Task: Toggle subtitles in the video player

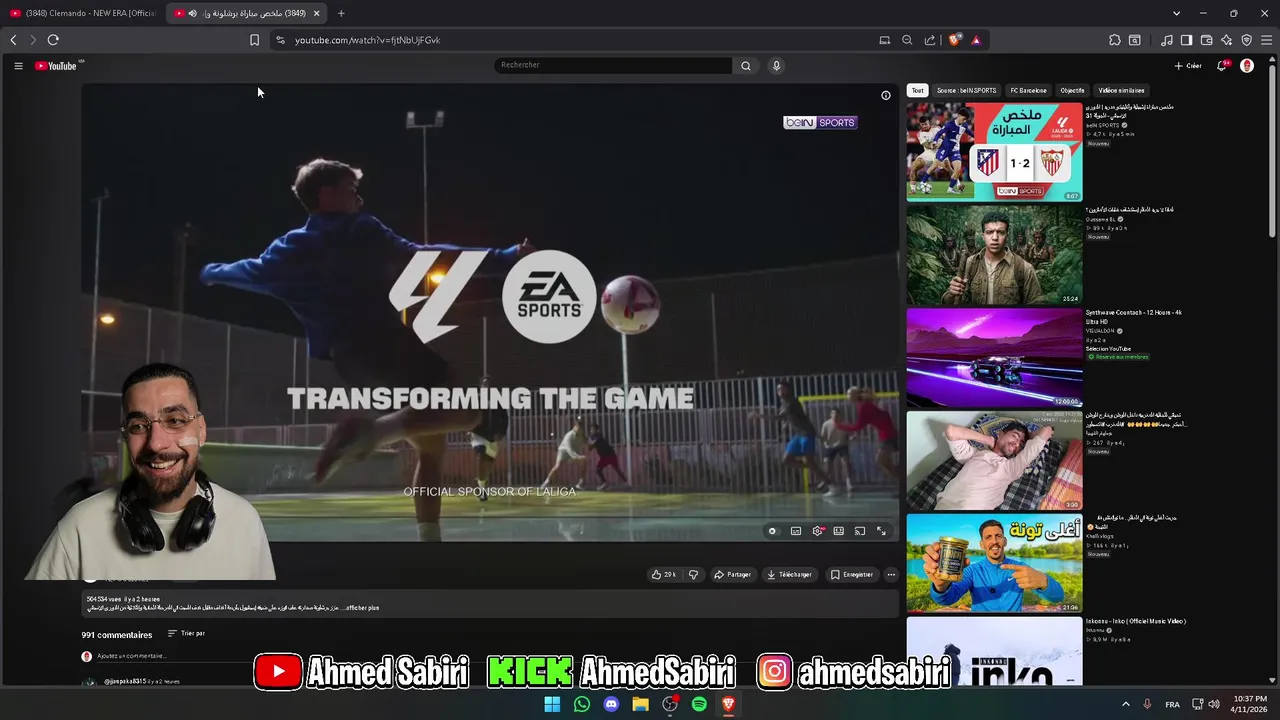Action: pos(796,531)
